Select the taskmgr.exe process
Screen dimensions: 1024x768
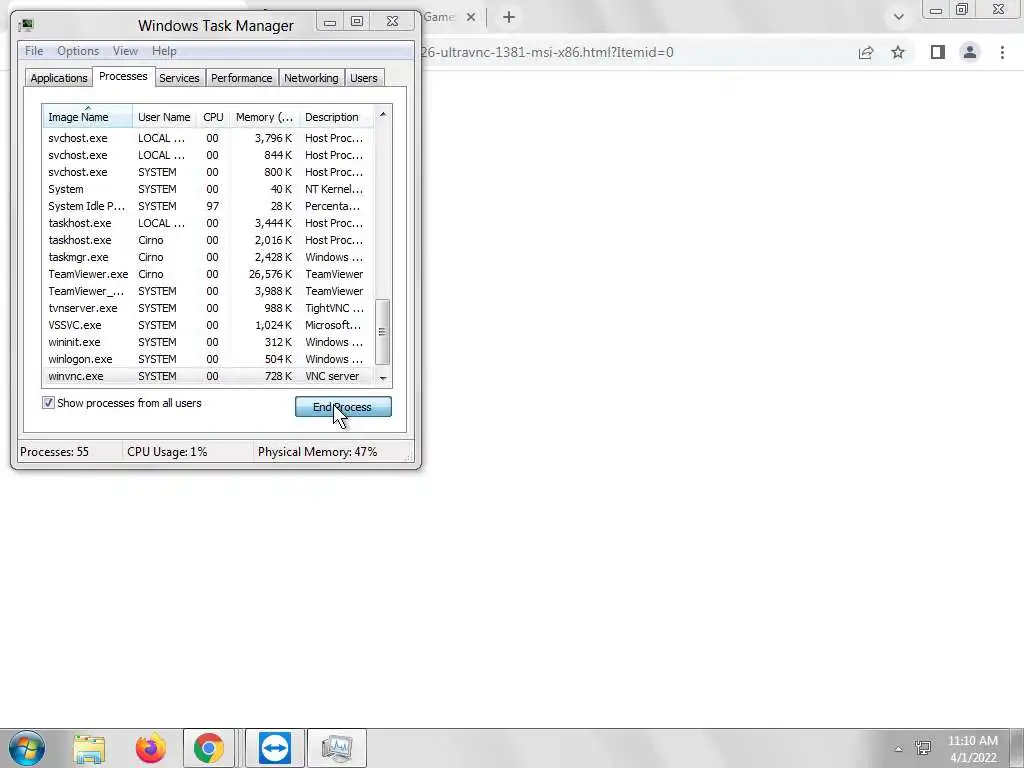point(208,257)
